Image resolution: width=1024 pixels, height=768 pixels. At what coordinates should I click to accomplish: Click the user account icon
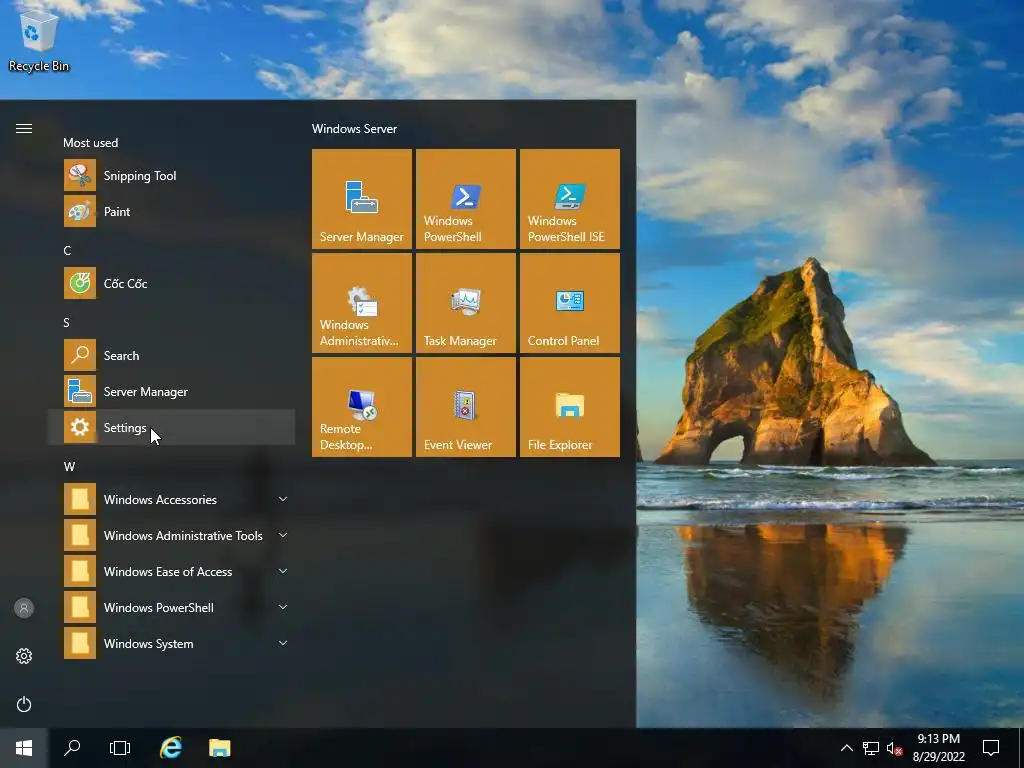pos(24,608)
